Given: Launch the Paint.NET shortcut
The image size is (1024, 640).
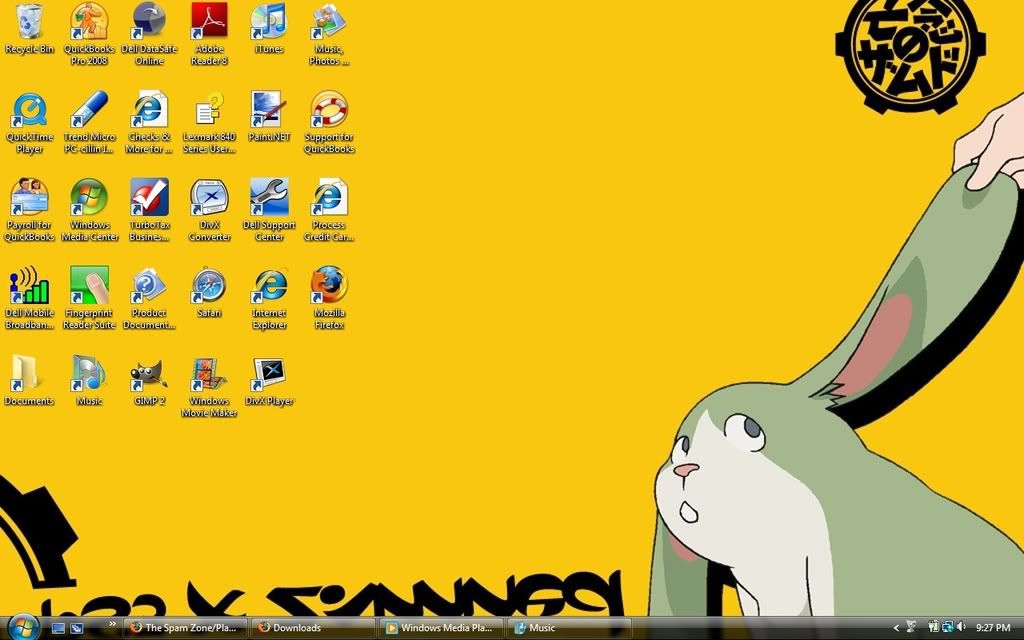Looking at the screenshot, I should pyautogui.click(x=269, y=118).
